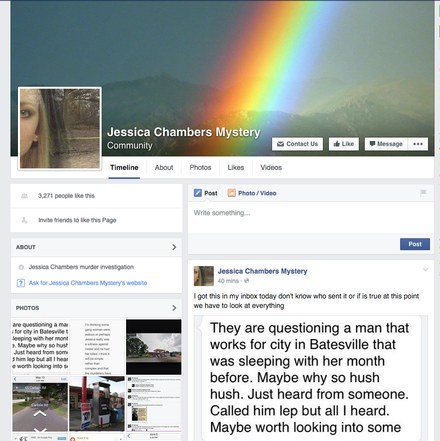The width and height of the screenshot is (440, 441).
Task: Open Ask for Jessica Chambers Mystery's website link
Action: pos(88,283)
